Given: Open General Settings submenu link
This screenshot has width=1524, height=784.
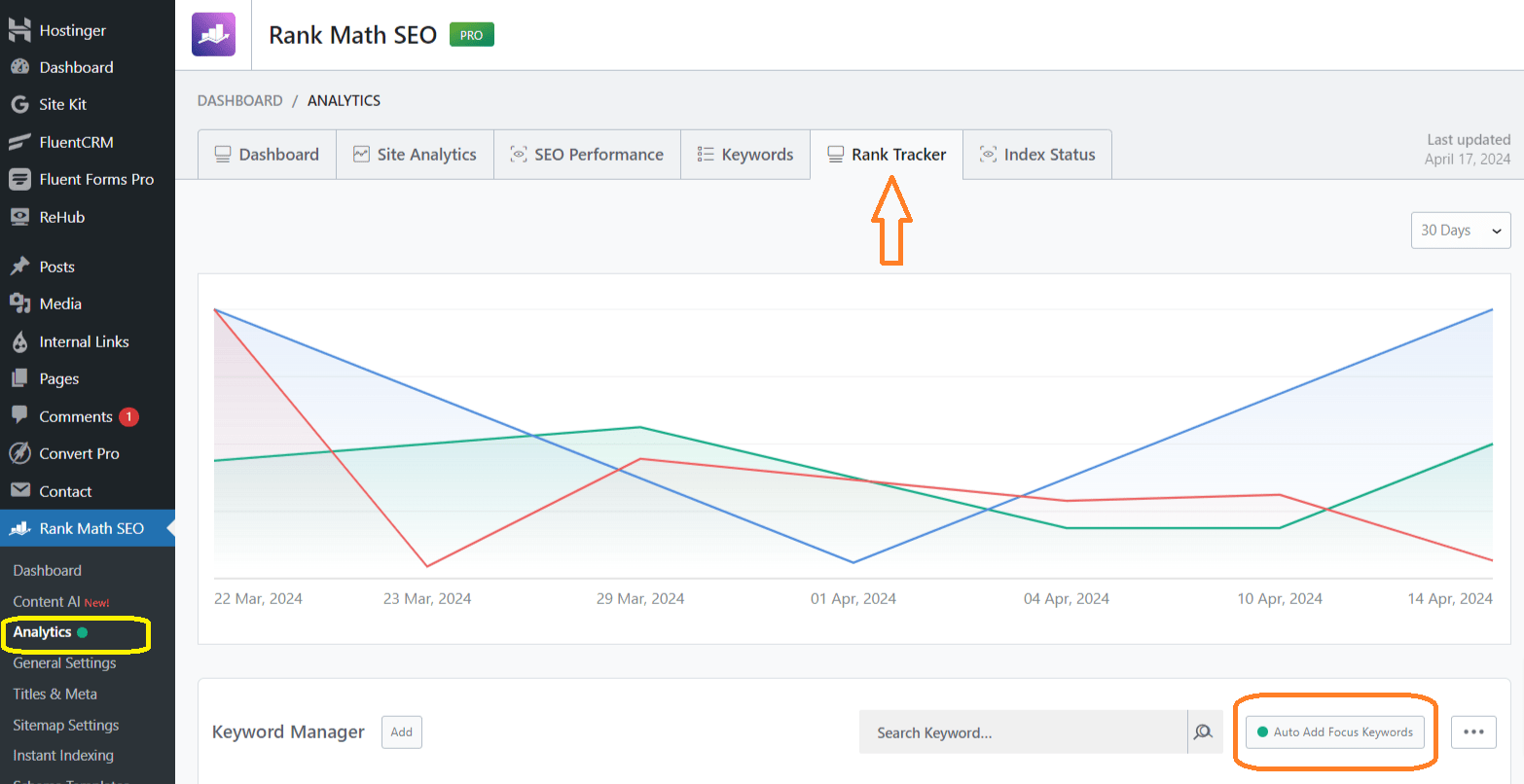Looking at the screenshot, I should pos(64,663).
